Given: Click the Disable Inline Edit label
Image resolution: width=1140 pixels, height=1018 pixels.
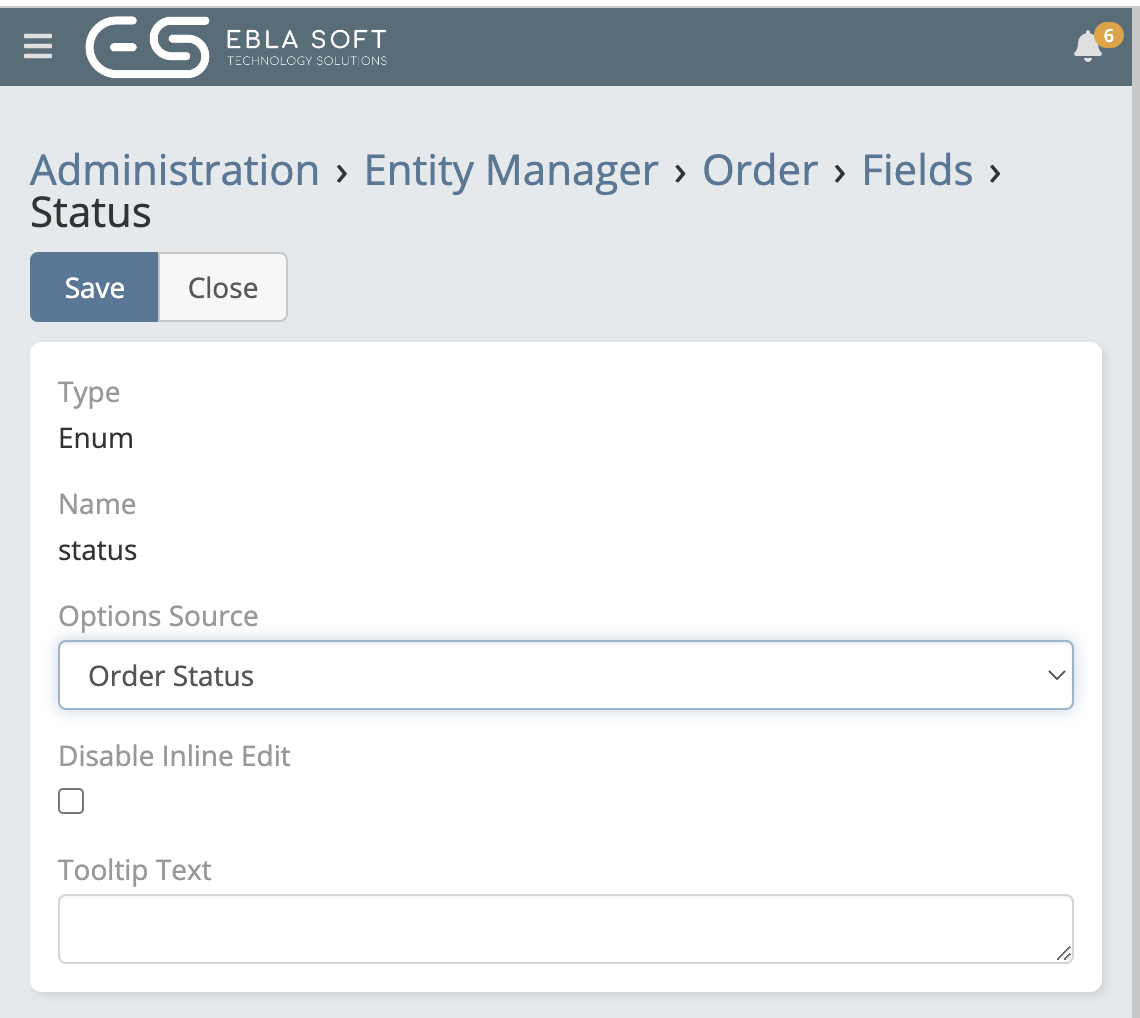Looking at the screenshot, I should (x=174, y=756).
